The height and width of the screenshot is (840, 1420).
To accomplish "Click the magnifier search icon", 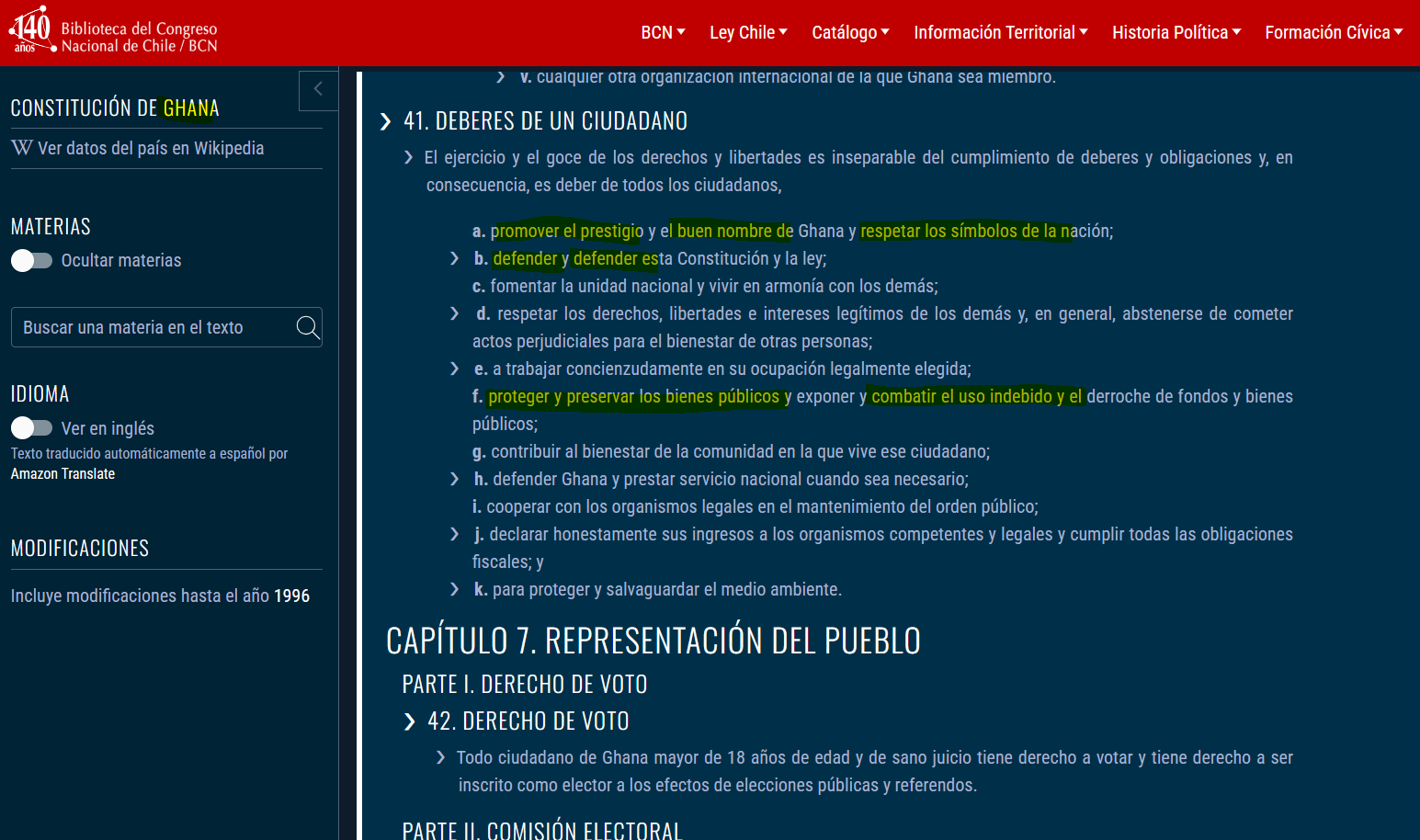I will (308, 327).
